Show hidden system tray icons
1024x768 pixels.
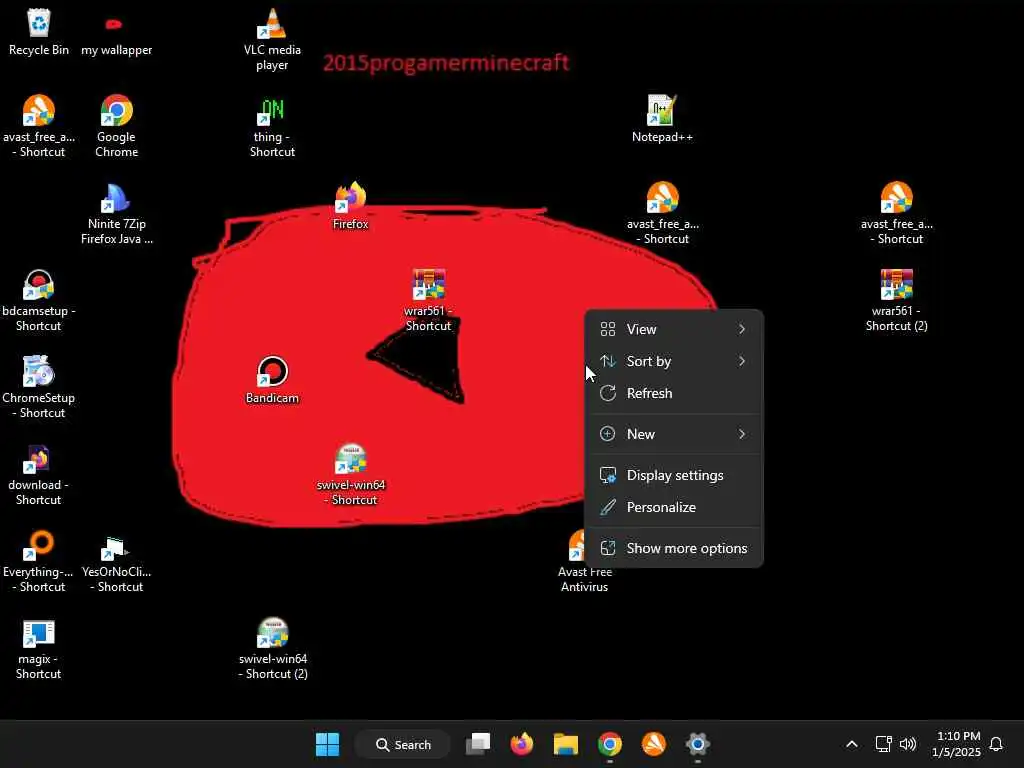852,744
